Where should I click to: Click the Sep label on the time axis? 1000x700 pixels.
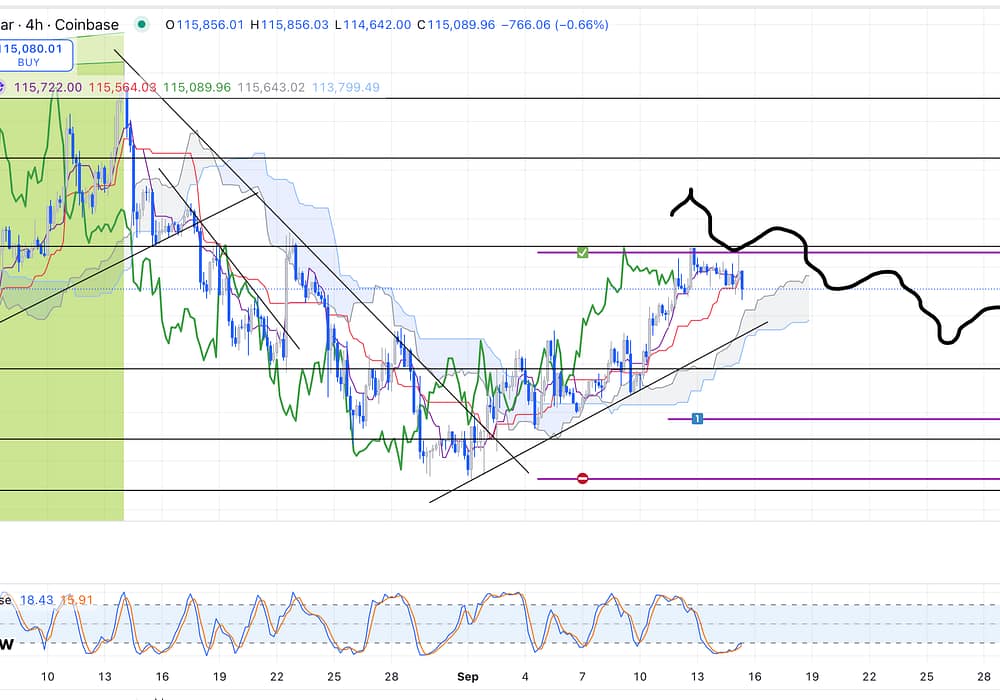coord(467,677)
